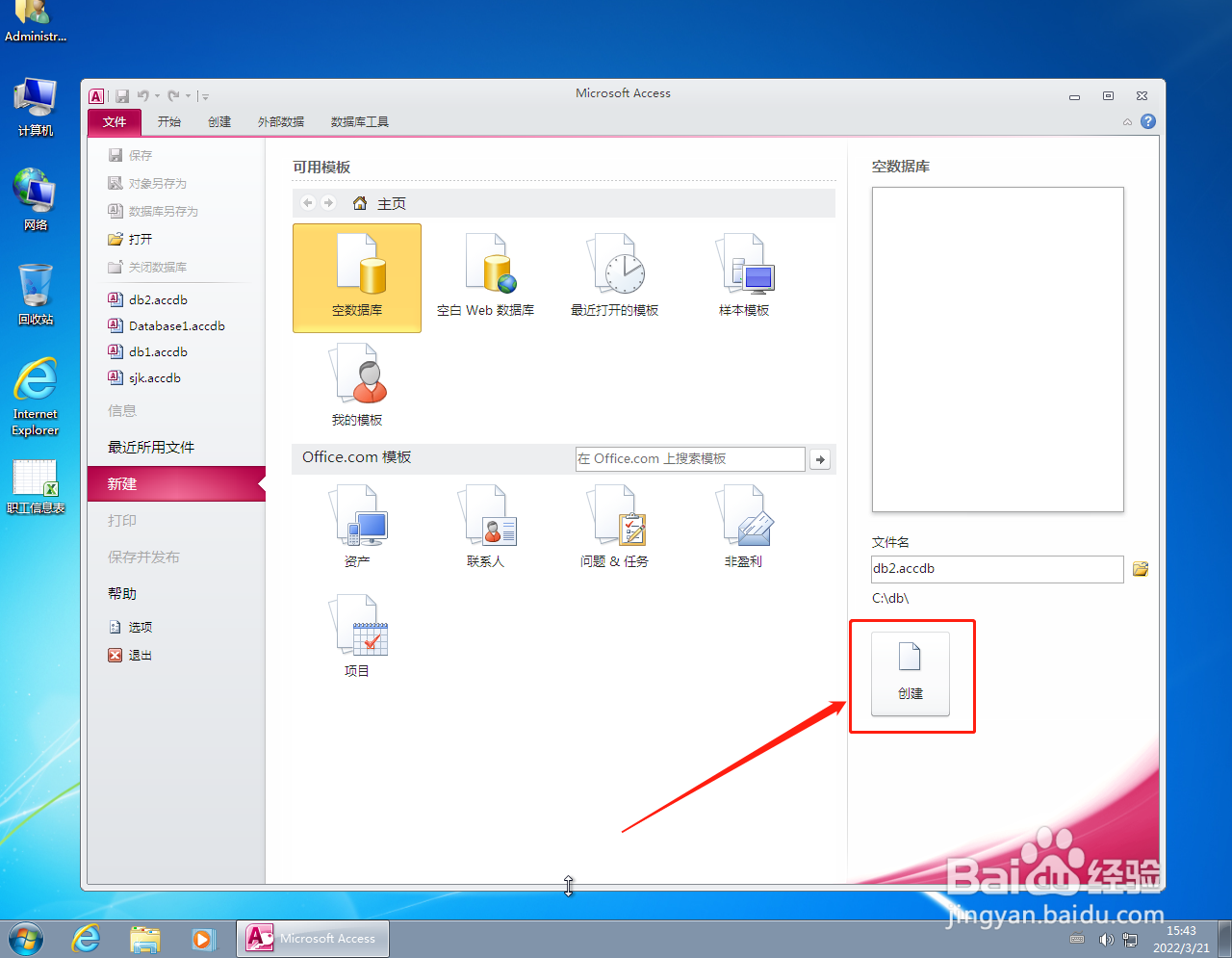The width and height of the screenshot is (1232, 958).
Task: Click the forward arrow in template navigation
Action: [328, 203]
